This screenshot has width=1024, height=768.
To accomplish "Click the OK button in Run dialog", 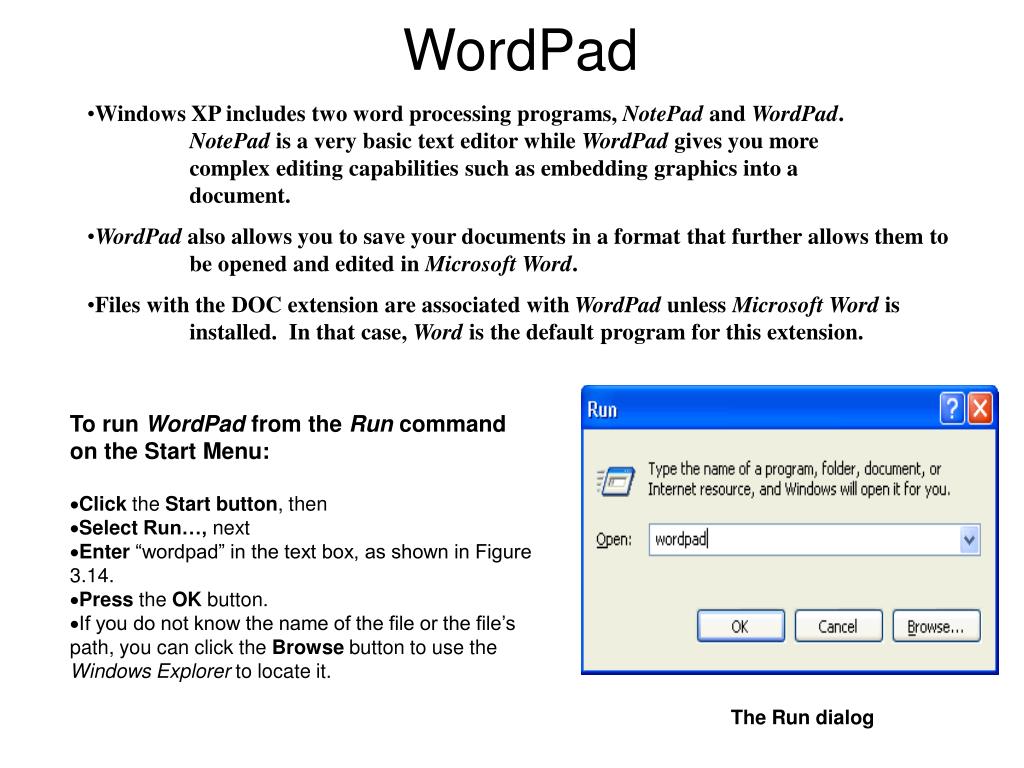I will coord(741,626).
